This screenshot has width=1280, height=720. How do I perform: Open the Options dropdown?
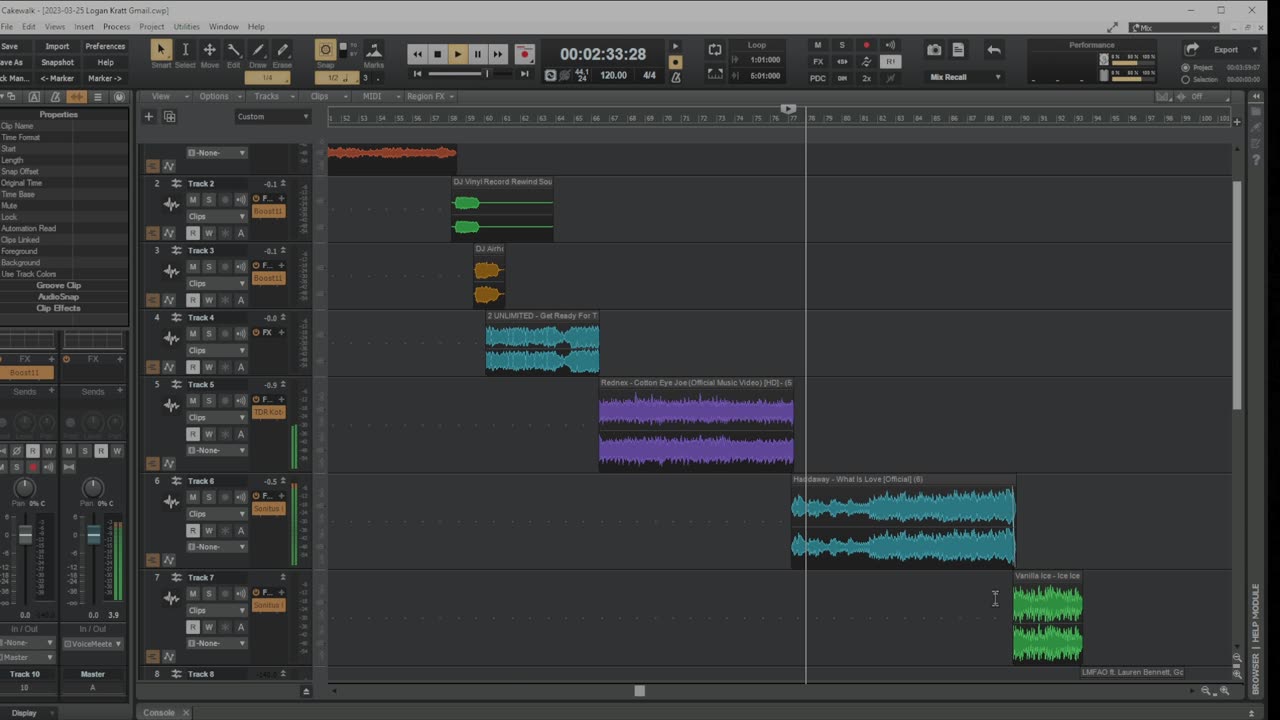(x=218, y=96)
